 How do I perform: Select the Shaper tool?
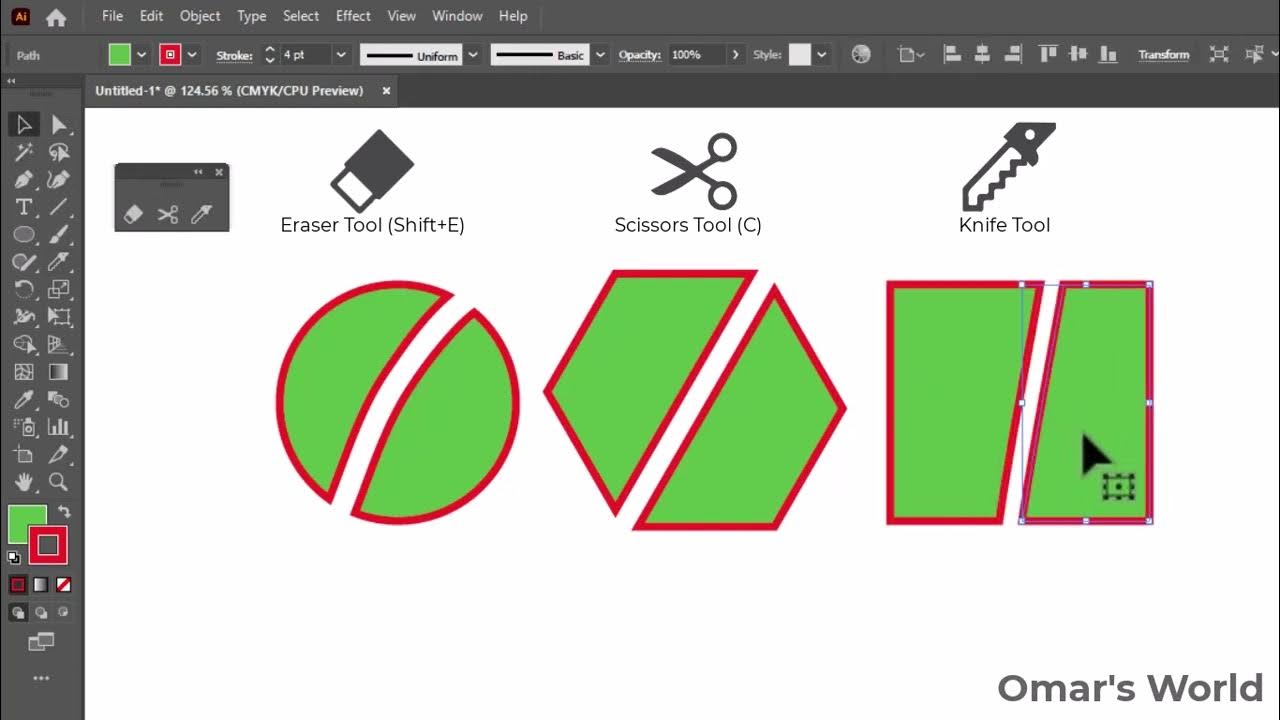point(24,263)
